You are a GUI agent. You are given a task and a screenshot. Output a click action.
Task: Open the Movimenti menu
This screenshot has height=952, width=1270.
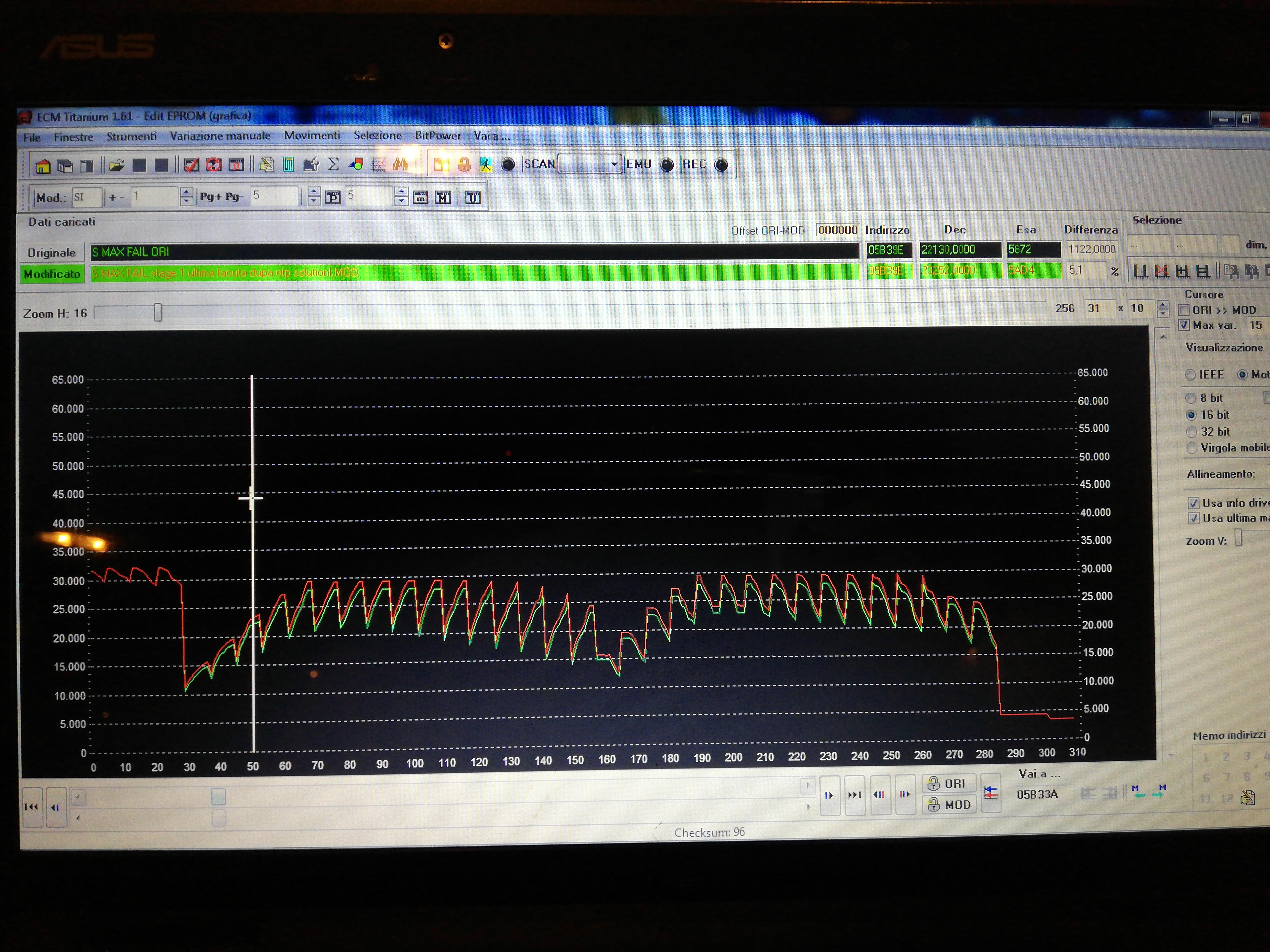click(x=312, y=136)
